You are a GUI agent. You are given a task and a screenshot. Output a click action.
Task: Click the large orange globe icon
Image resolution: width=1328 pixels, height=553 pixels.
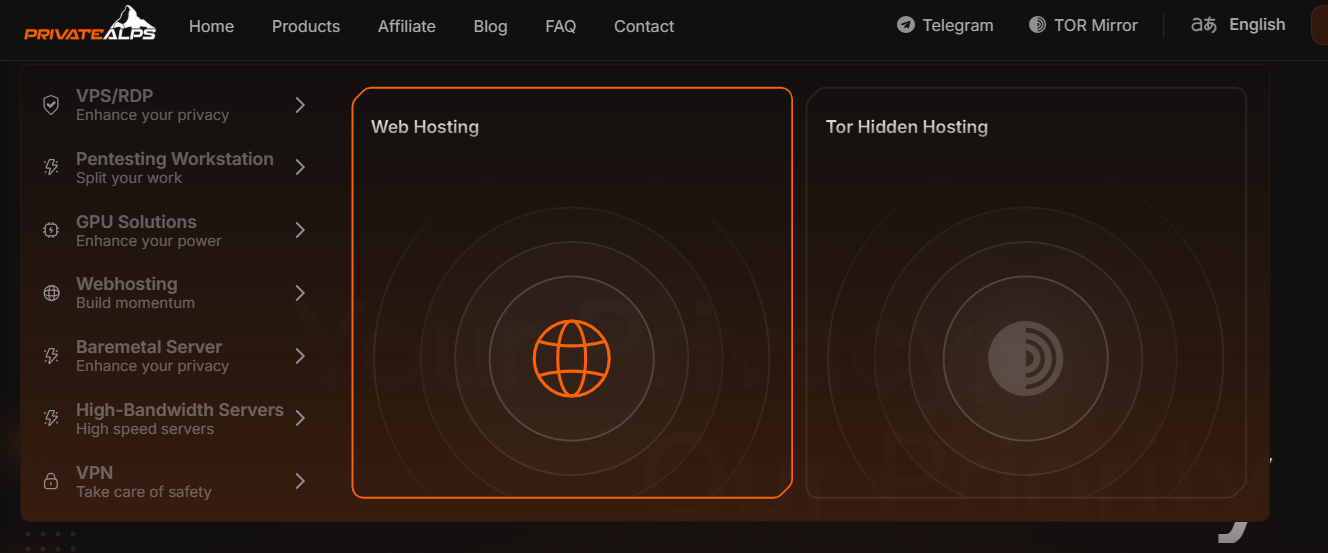(x=572, y=358)
